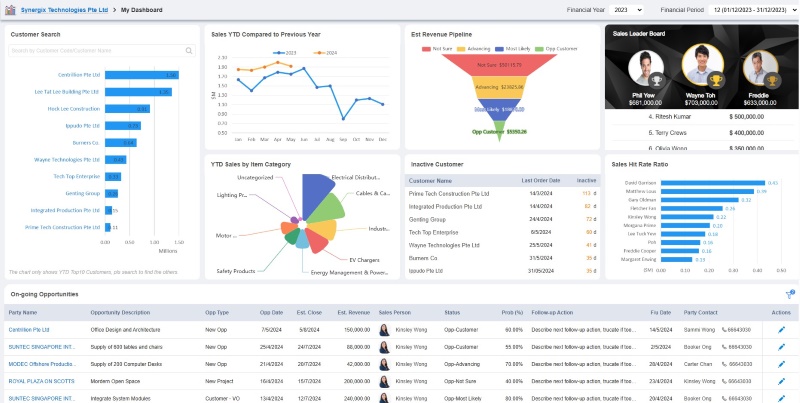The image size is (800, 403).
Task: Click the customer search input field
Action: [x=95, y=49]
